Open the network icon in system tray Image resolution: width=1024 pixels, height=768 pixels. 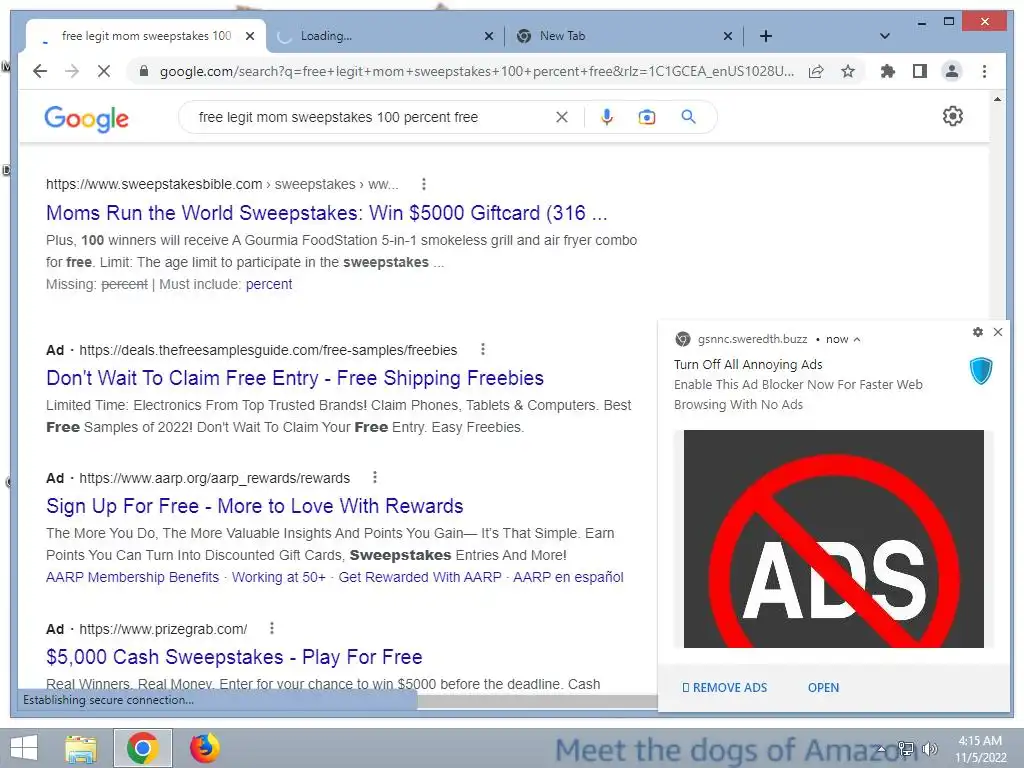pyautogui.click(x=906, y=748)
